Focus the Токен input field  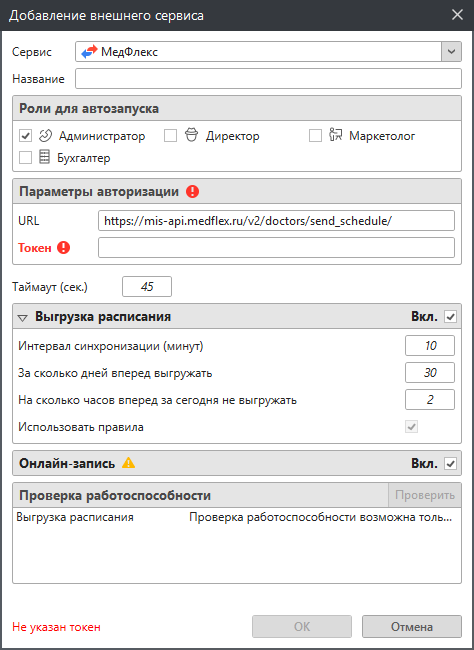tap(276, 247)
